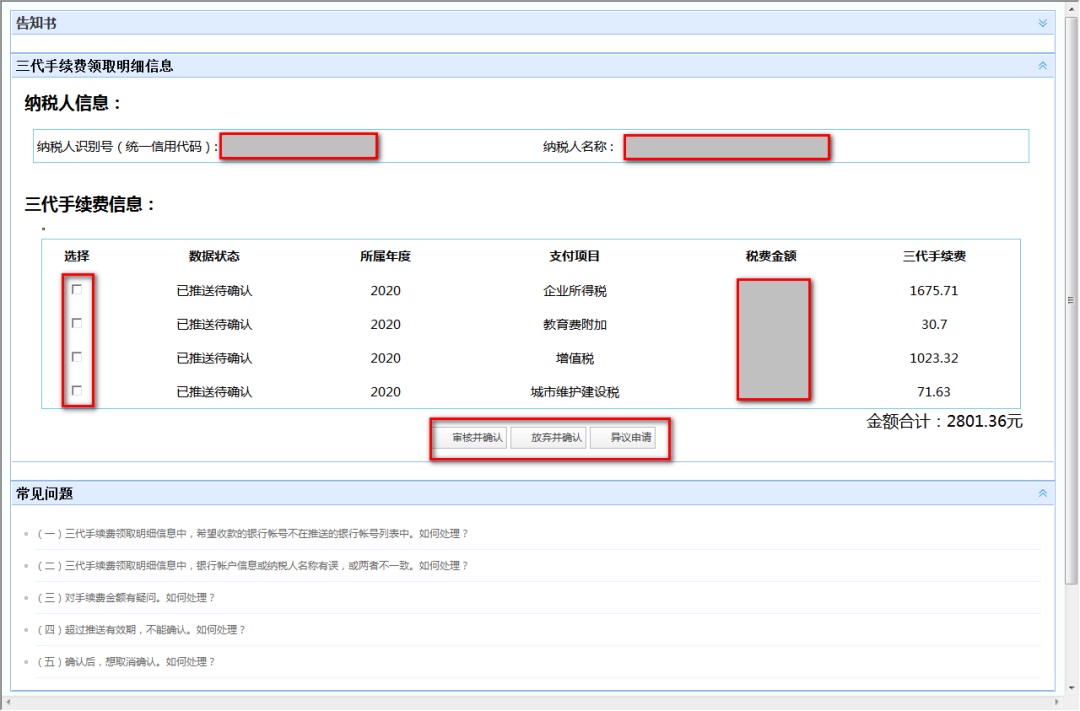Click the scrollbar up arrow
The height and width of the screenshot is (711, 1080).
(1069, 8)
